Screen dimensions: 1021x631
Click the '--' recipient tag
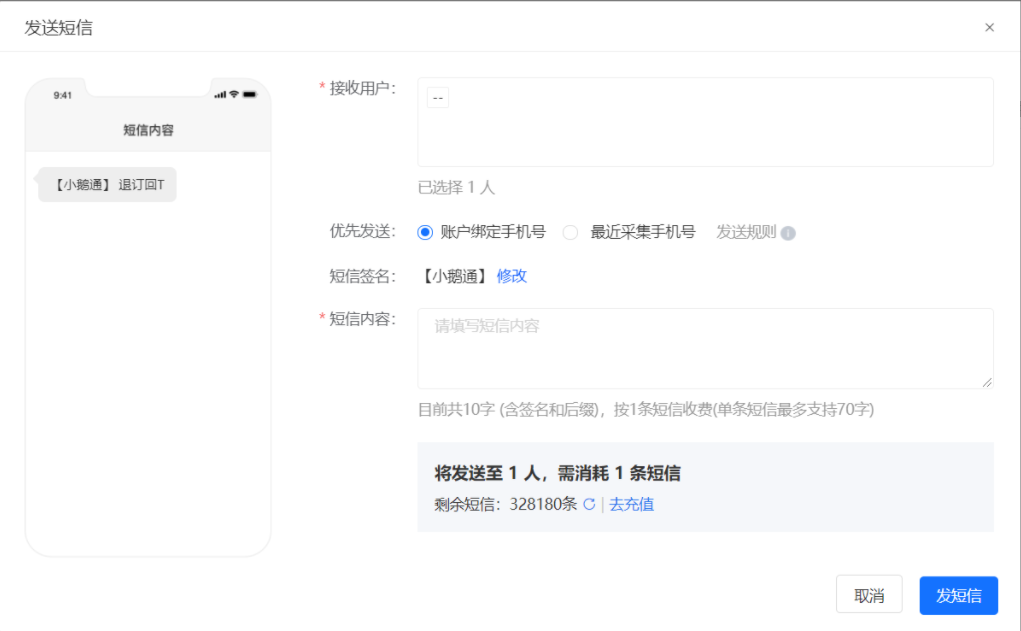pyautogui.click(x=438, y=98)
